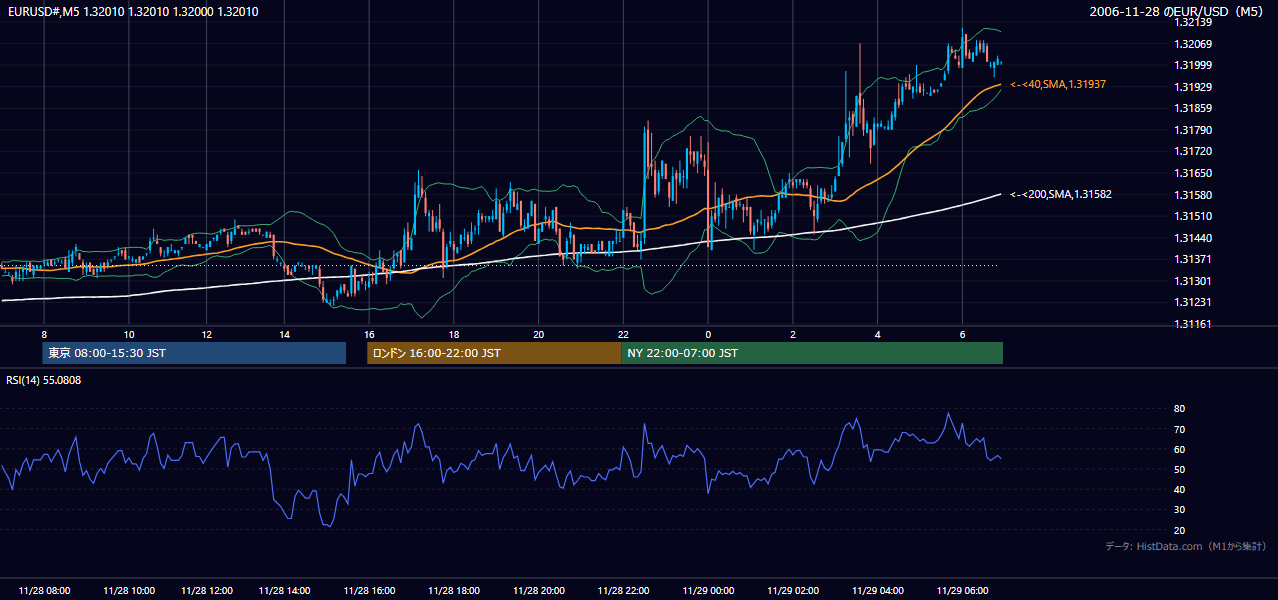1278x600 pixels.
Task: Click the 11/28 12:00 date label
Action: coord(207,591)
